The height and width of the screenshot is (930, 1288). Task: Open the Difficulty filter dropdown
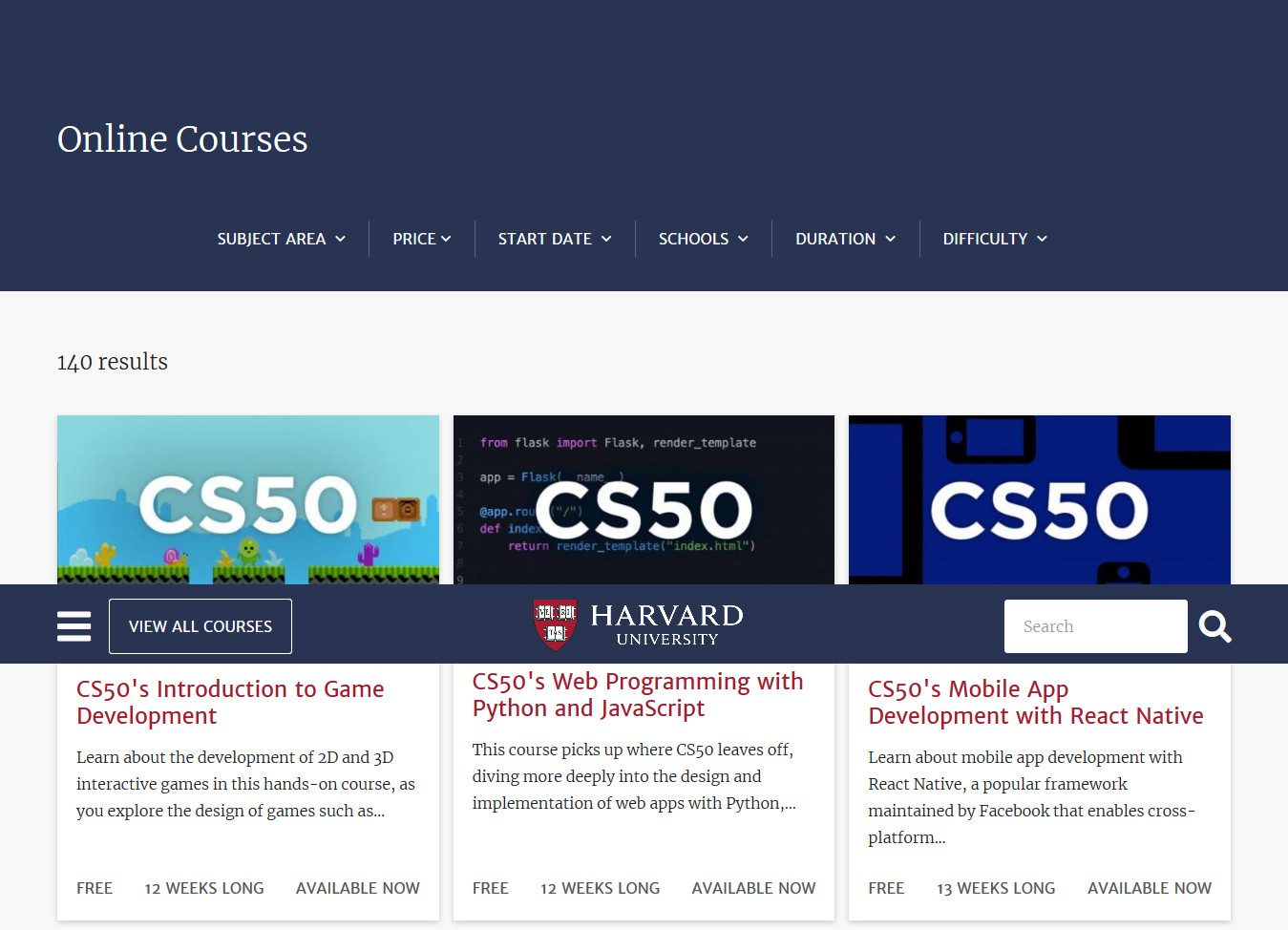coord(995,239)
